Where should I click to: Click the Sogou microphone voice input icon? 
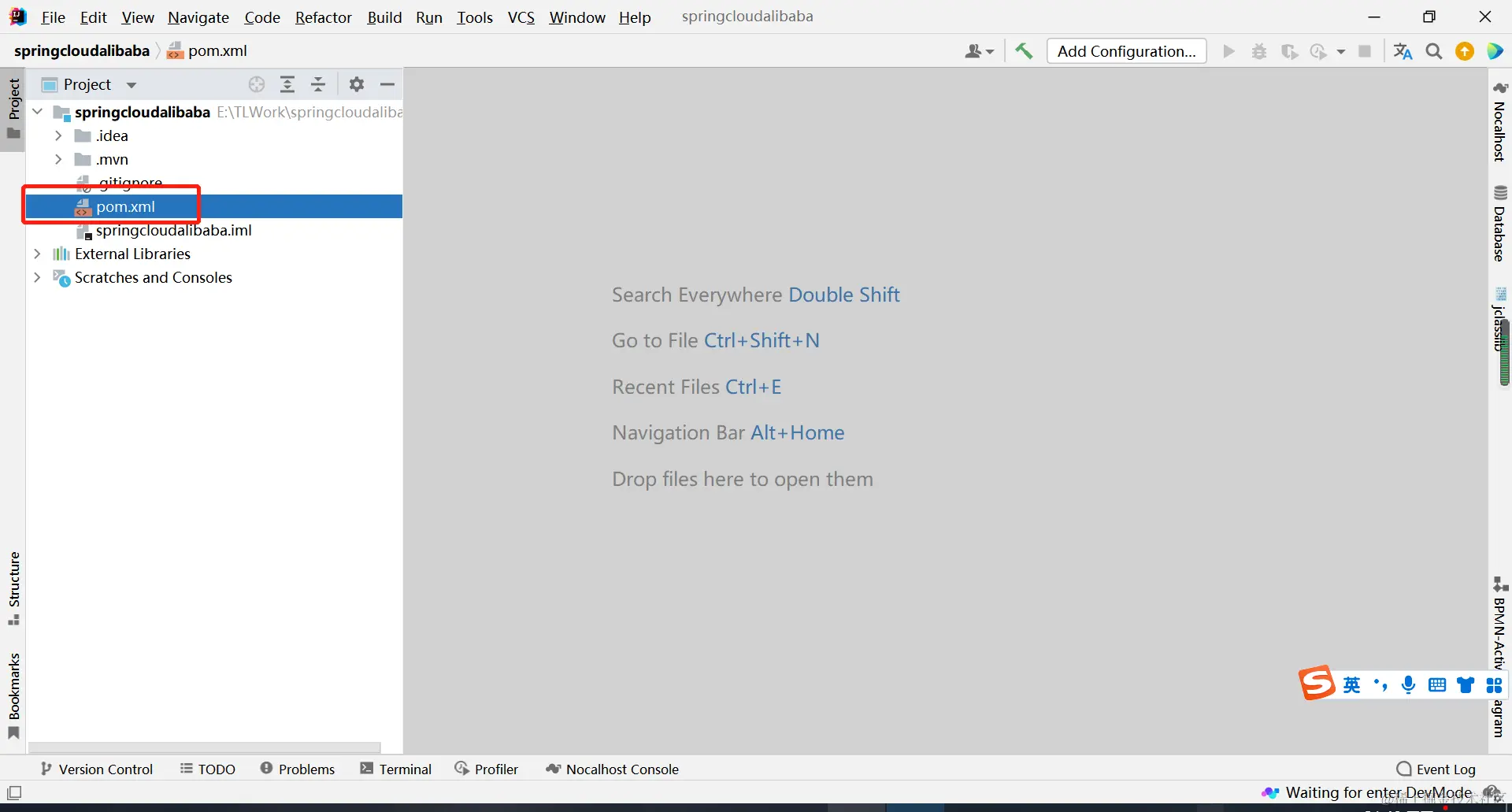point(1408,684)
